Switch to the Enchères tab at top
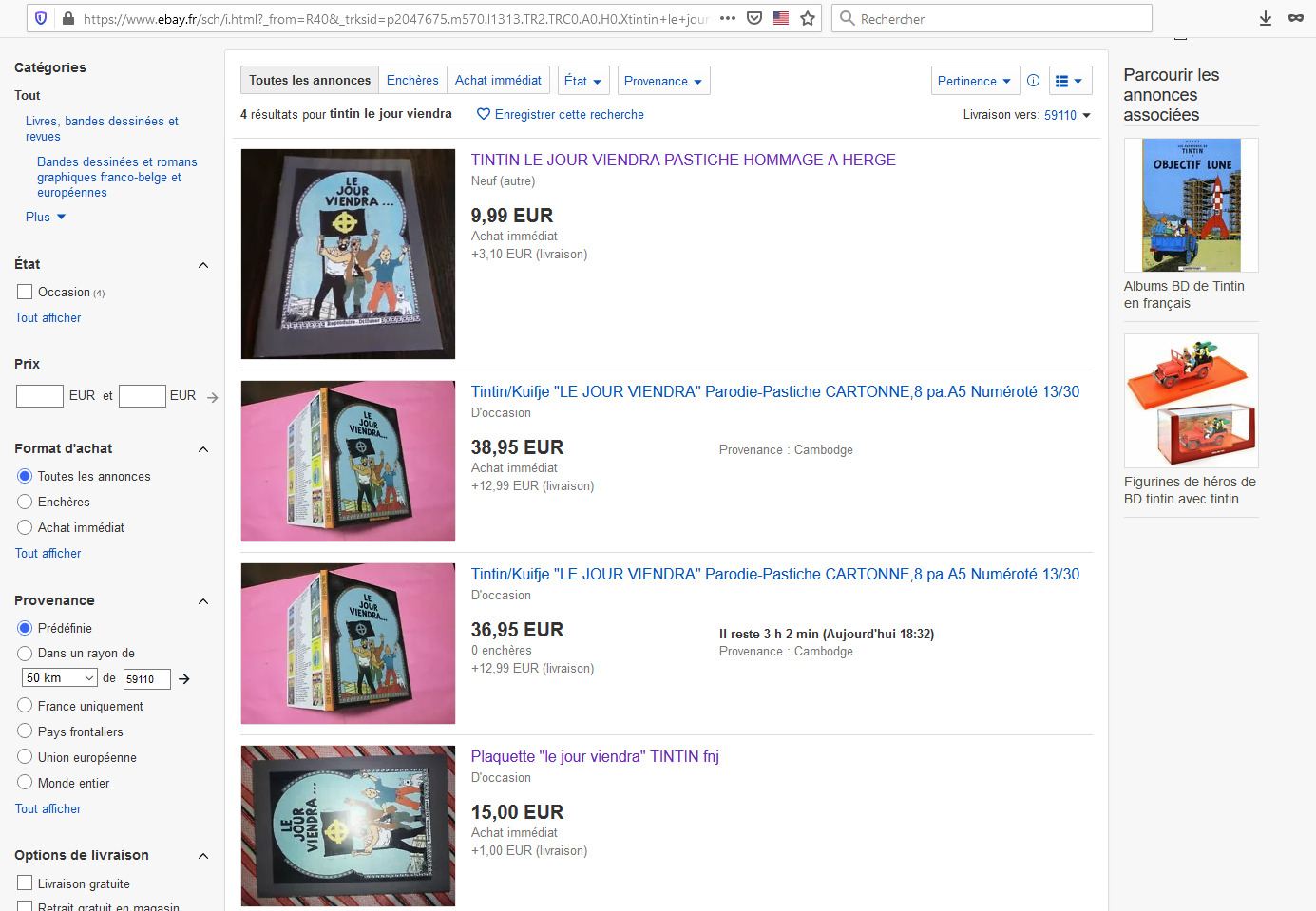Screen dimensions: 1316x911 pyautogui.click(x=412, y=80)
